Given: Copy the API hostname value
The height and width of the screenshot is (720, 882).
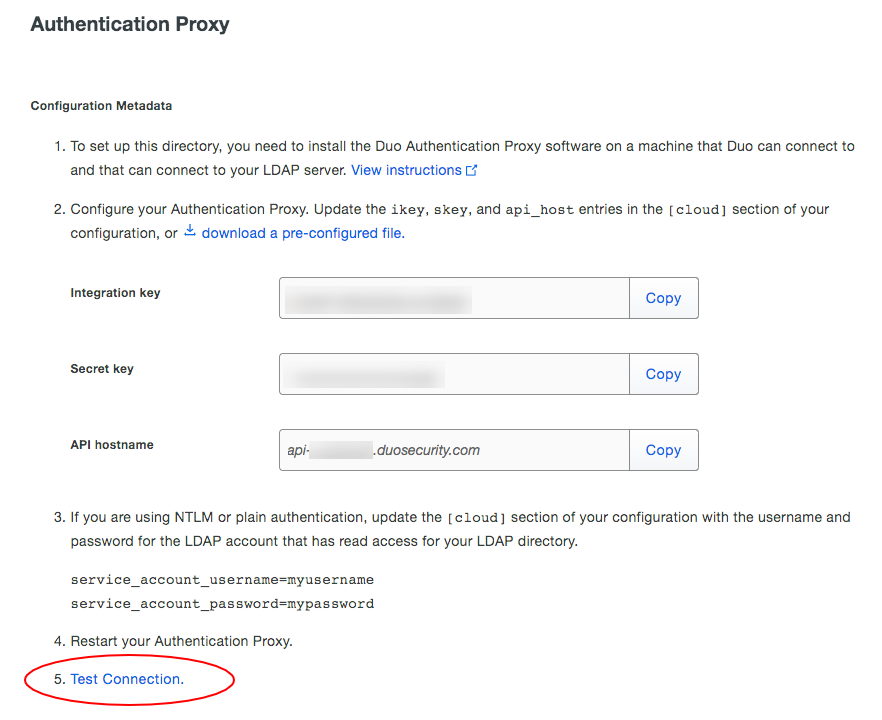Looking at the screenshot, I should 663,450.
